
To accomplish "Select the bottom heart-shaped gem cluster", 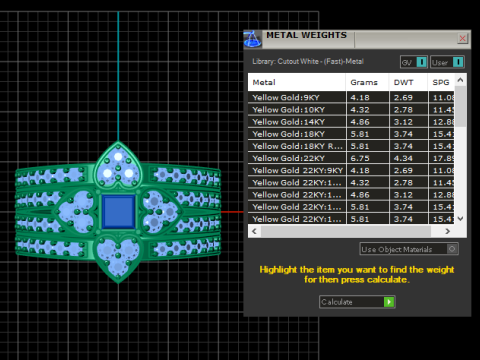I will tap(118, 258).
